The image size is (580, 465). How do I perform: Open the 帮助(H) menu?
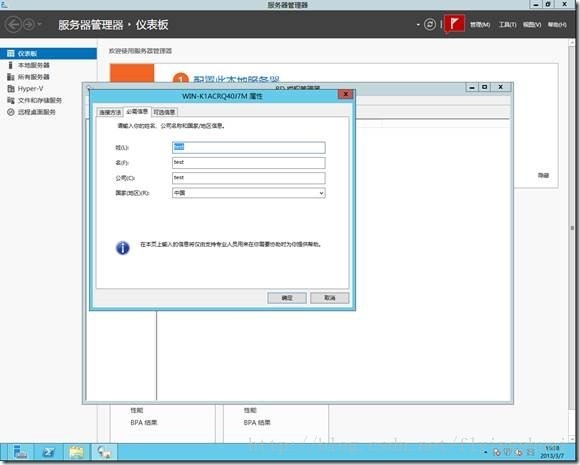click(x=557, y=25)
